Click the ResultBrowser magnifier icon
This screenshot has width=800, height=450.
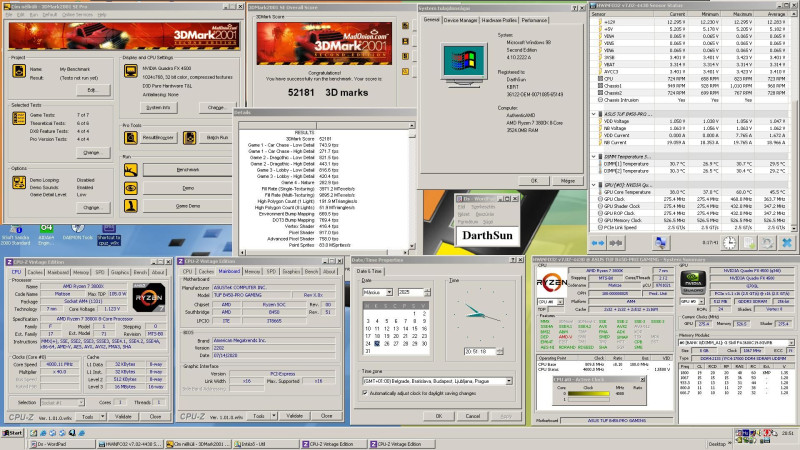click(131, 137)
